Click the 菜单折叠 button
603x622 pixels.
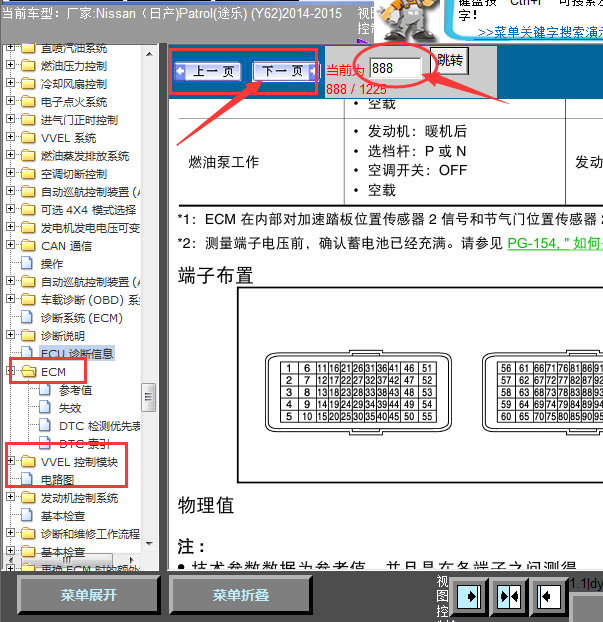240,595
